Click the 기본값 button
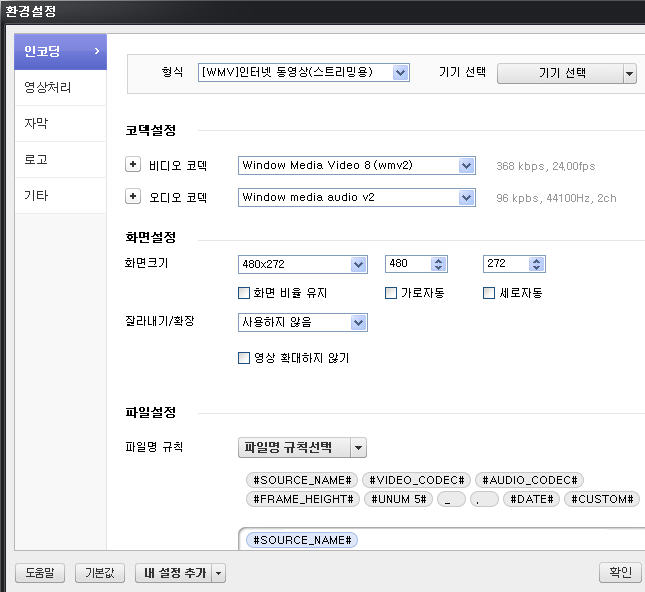645x592 pixels. (x=100, y=573)
